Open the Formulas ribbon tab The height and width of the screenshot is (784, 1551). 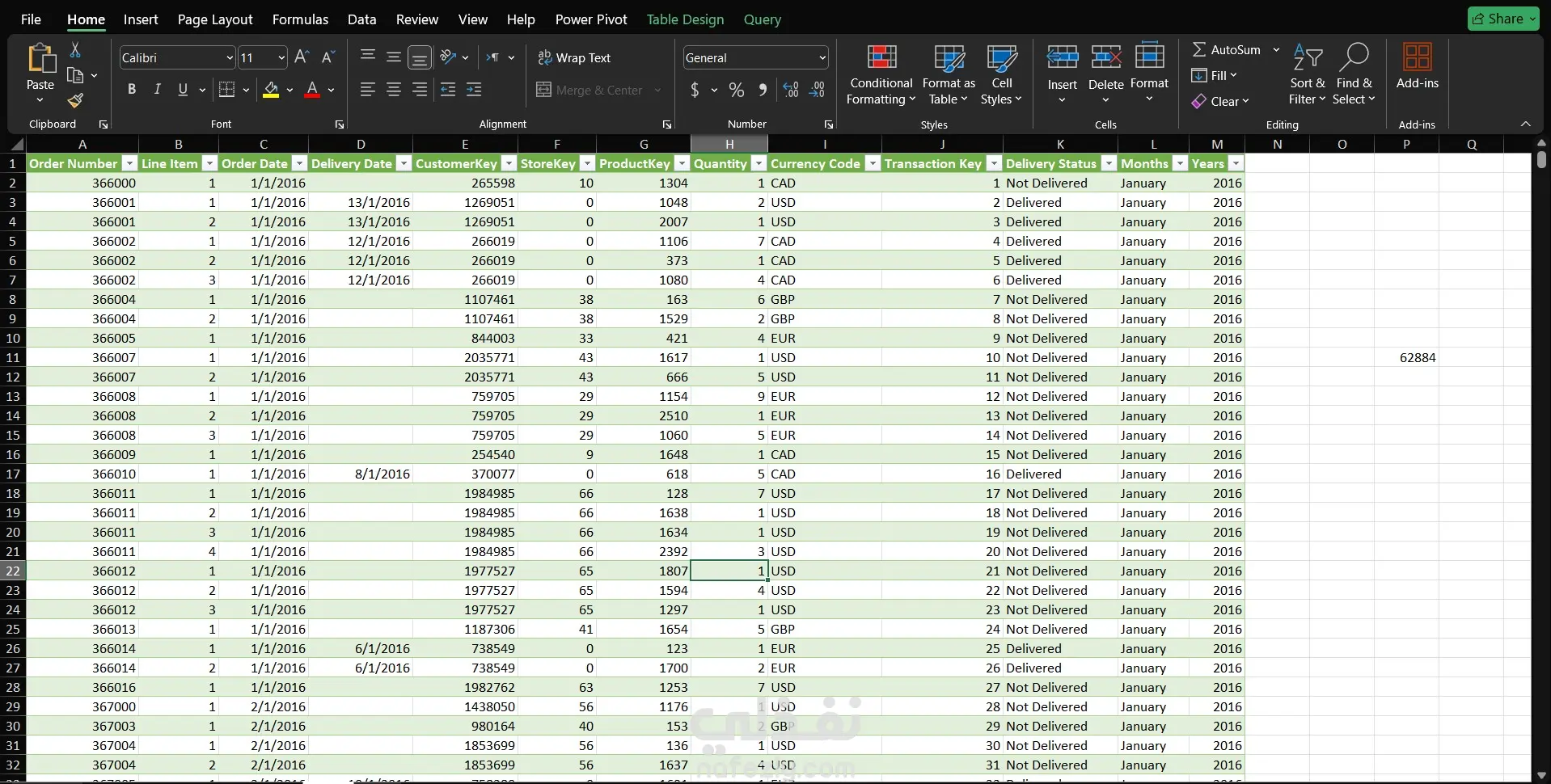click(300, 19)
